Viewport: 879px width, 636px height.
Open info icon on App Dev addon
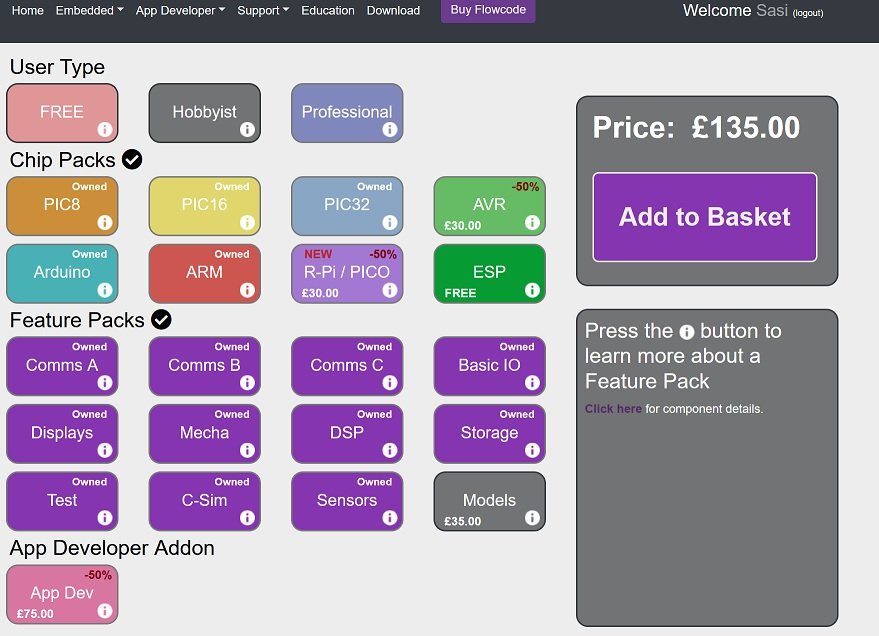tap(104, 611)
